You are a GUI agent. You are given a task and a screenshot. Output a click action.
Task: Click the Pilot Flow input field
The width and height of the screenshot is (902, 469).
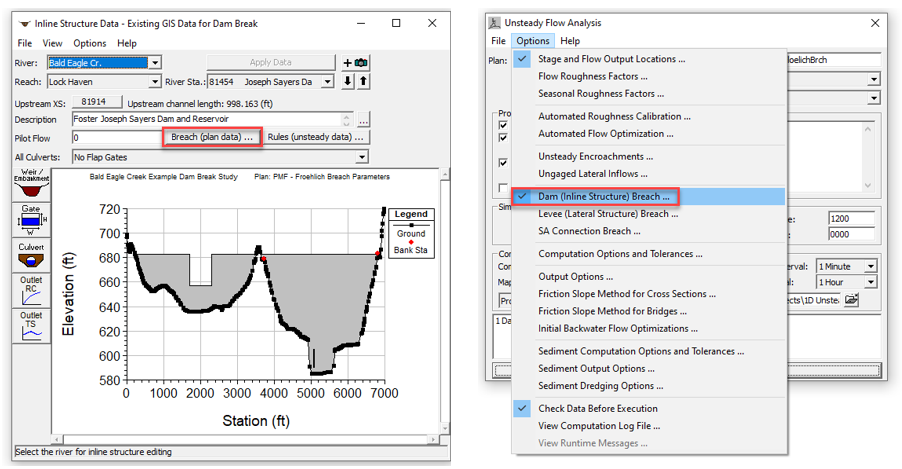(x=114, y=138)
